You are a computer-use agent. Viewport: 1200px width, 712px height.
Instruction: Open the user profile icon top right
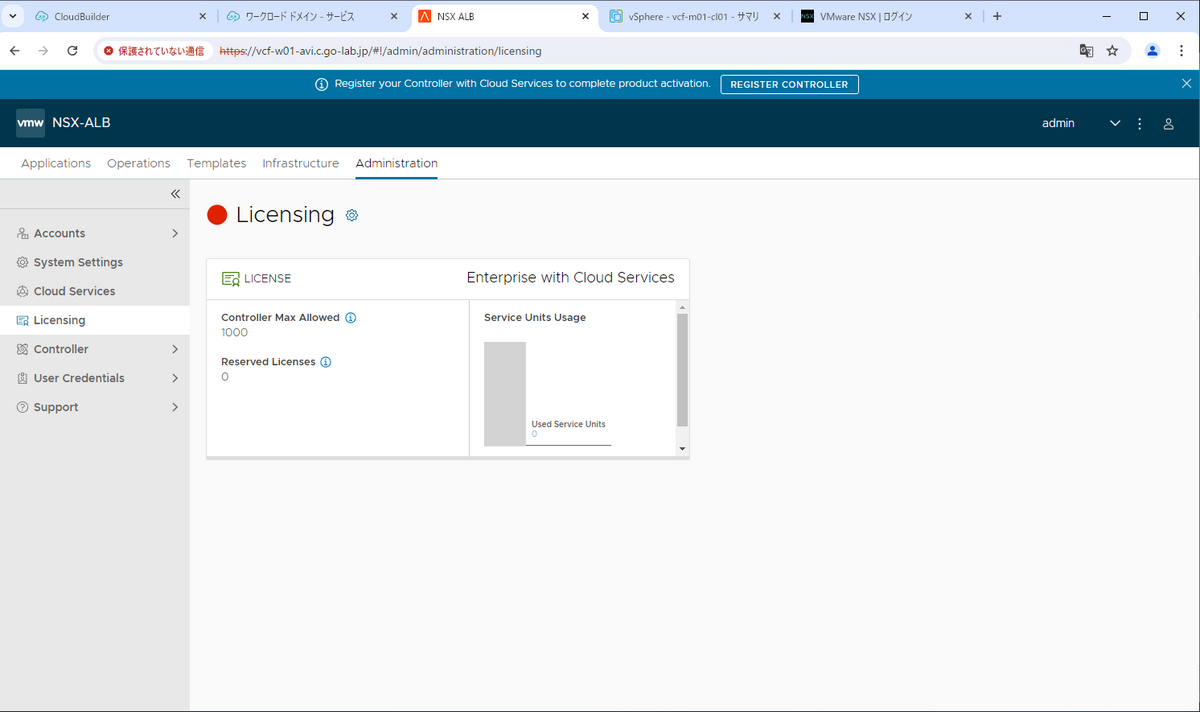1168,122
